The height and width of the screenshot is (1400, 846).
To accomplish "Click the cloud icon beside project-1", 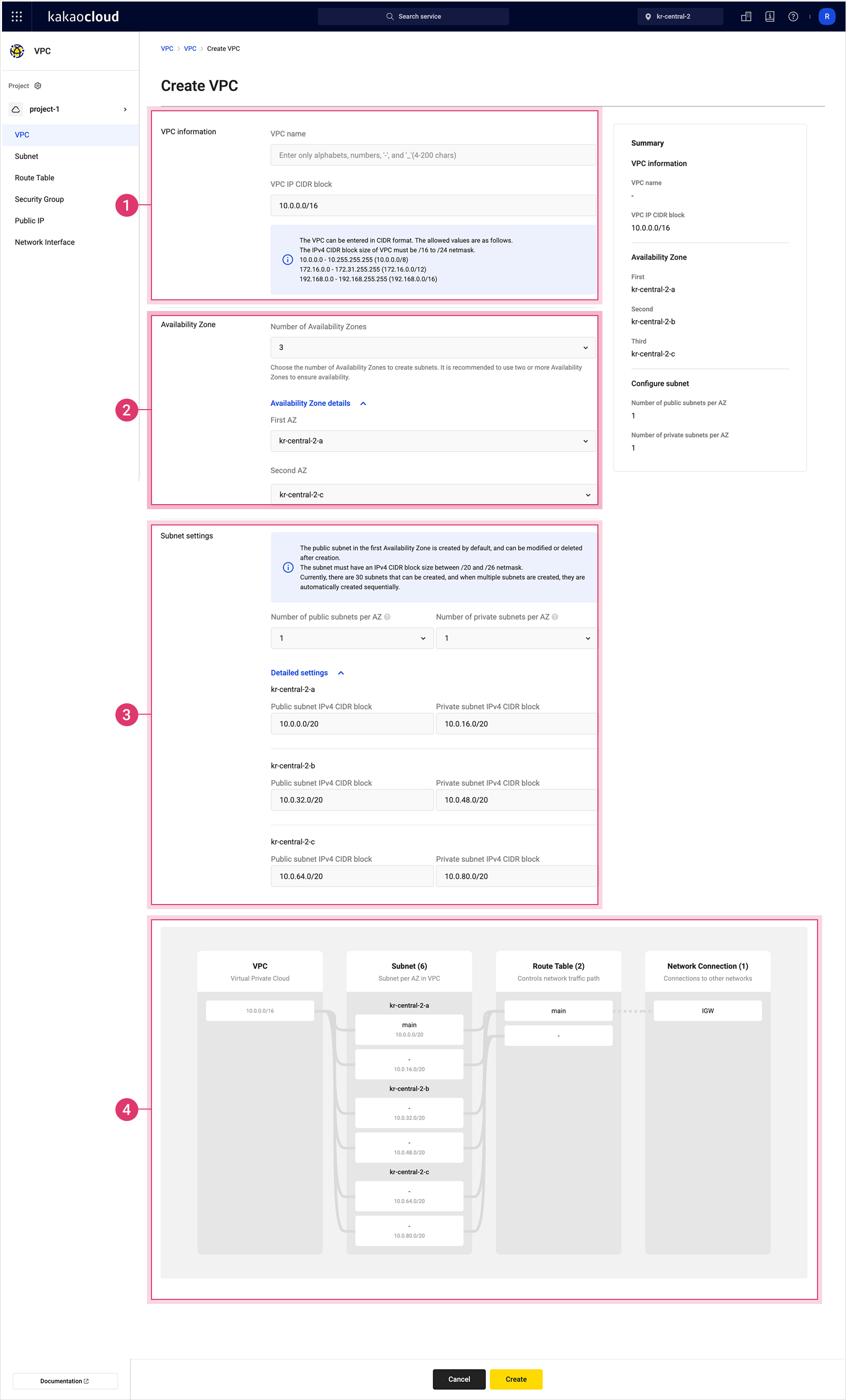I will (x=16, y=109).
